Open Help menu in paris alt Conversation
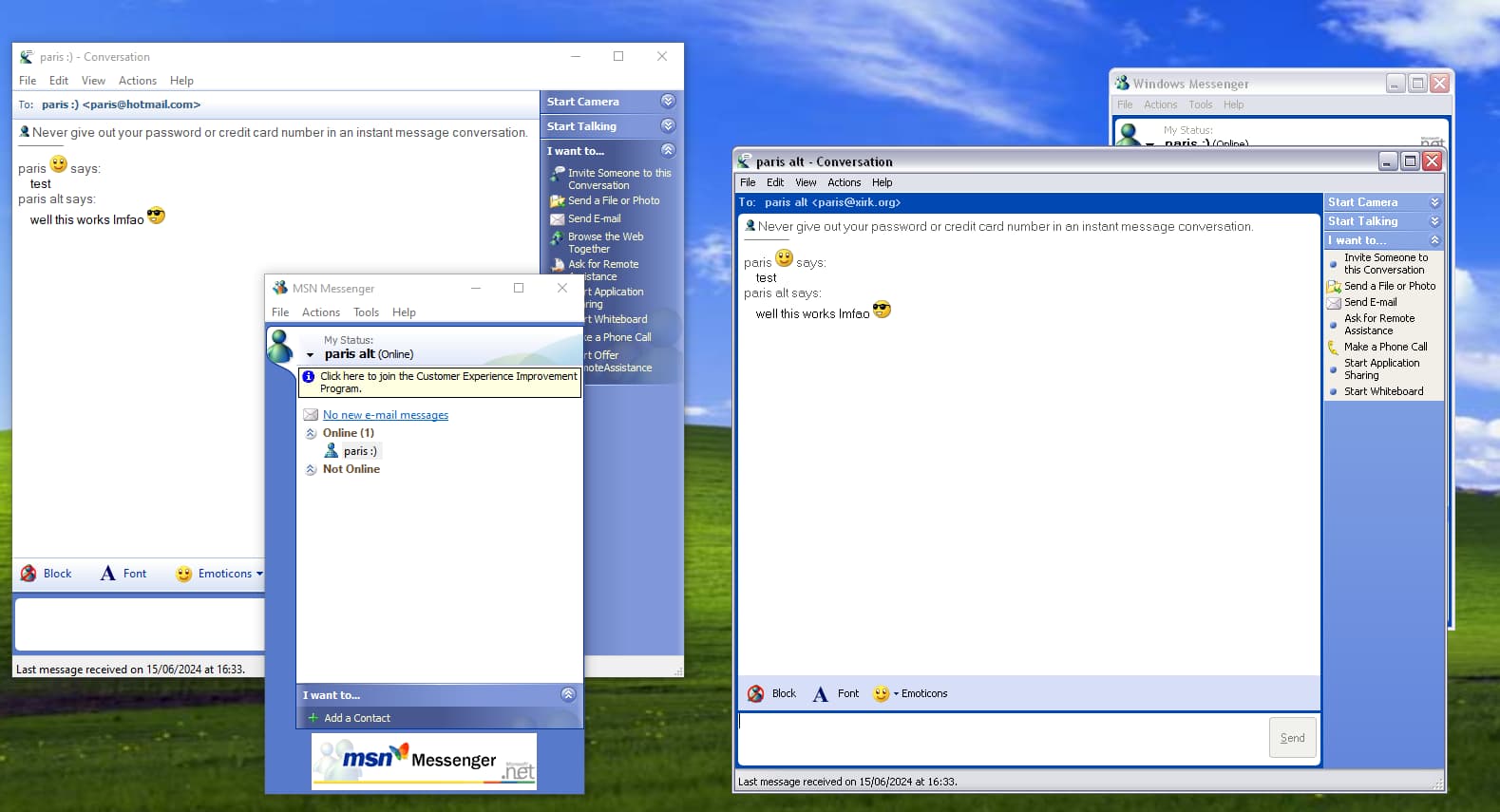The height and width of the screenshot is (812, 1500). click(x=883, y=182)
